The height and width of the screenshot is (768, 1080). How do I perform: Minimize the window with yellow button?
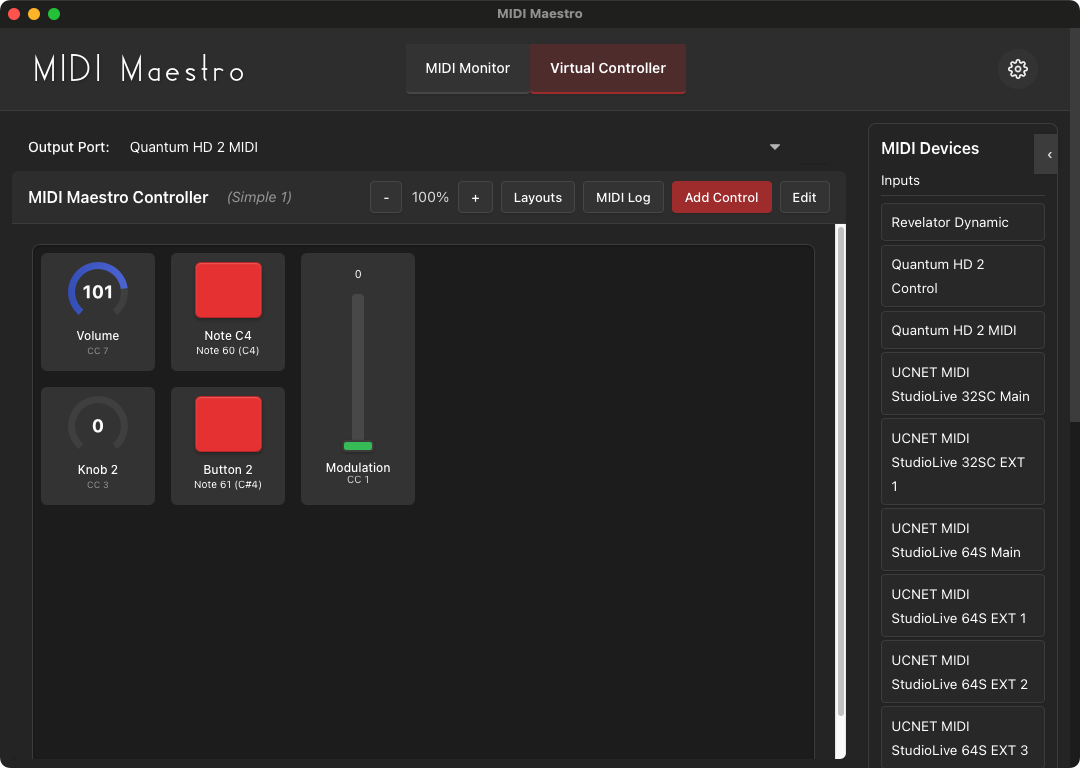(34, 14)
